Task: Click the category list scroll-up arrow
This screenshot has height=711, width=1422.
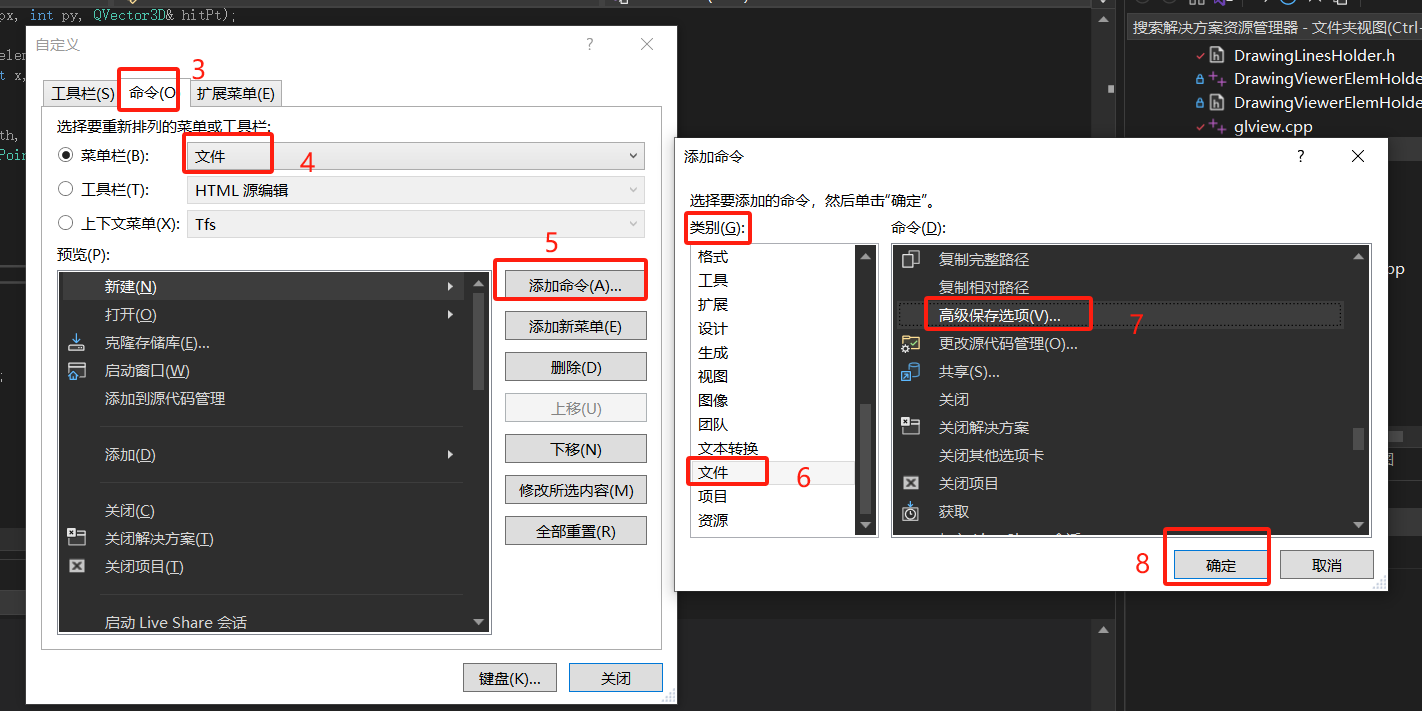Action: 865,256
